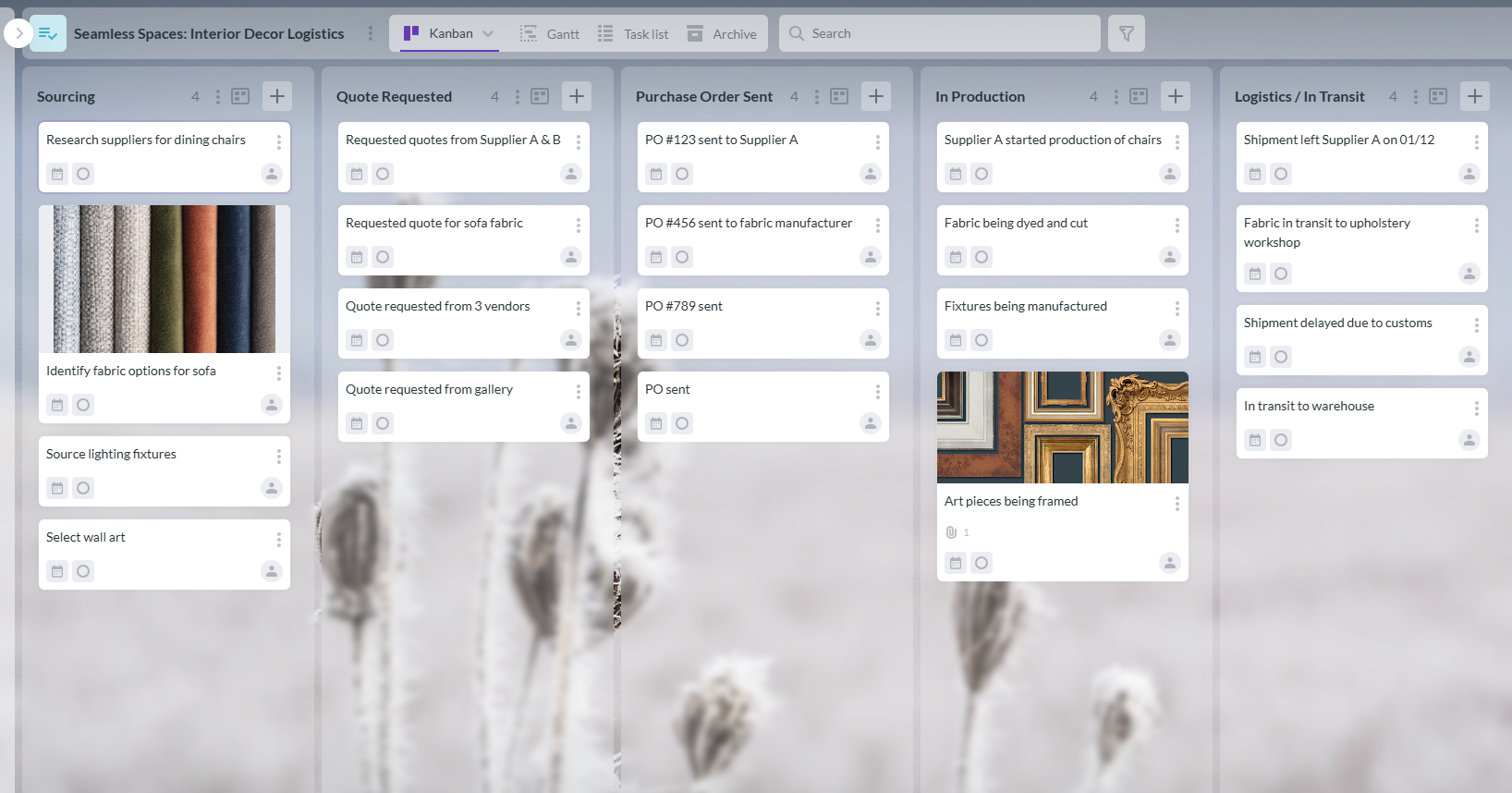
Task: Add a card to the Sourcing column
Action: pyautogui.click(x=276, y=96)
